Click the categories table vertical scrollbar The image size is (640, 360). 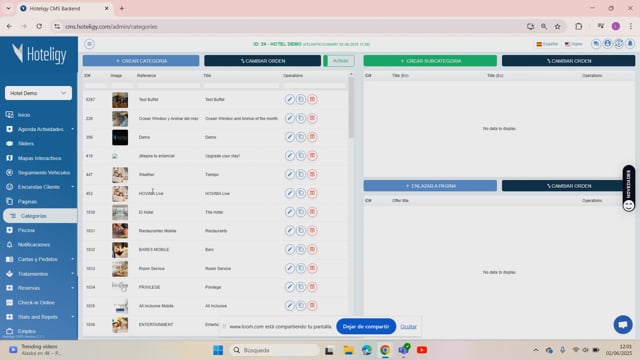(351, 109)
